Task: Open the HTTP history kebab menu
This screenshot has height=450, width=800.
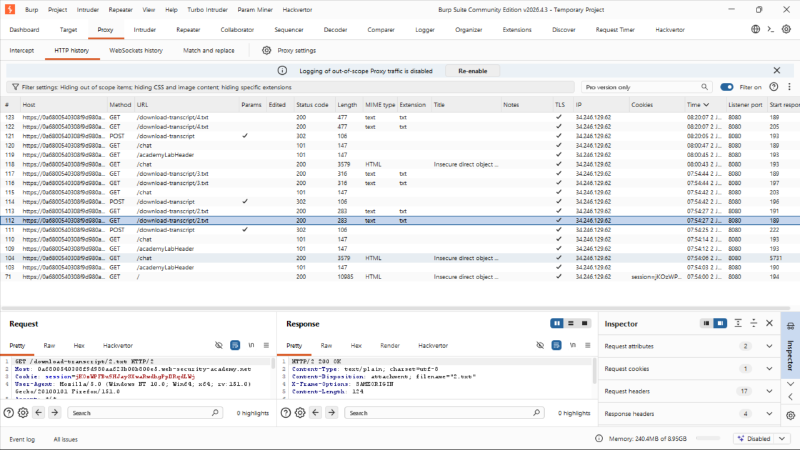Action: [x=789, y=87]
